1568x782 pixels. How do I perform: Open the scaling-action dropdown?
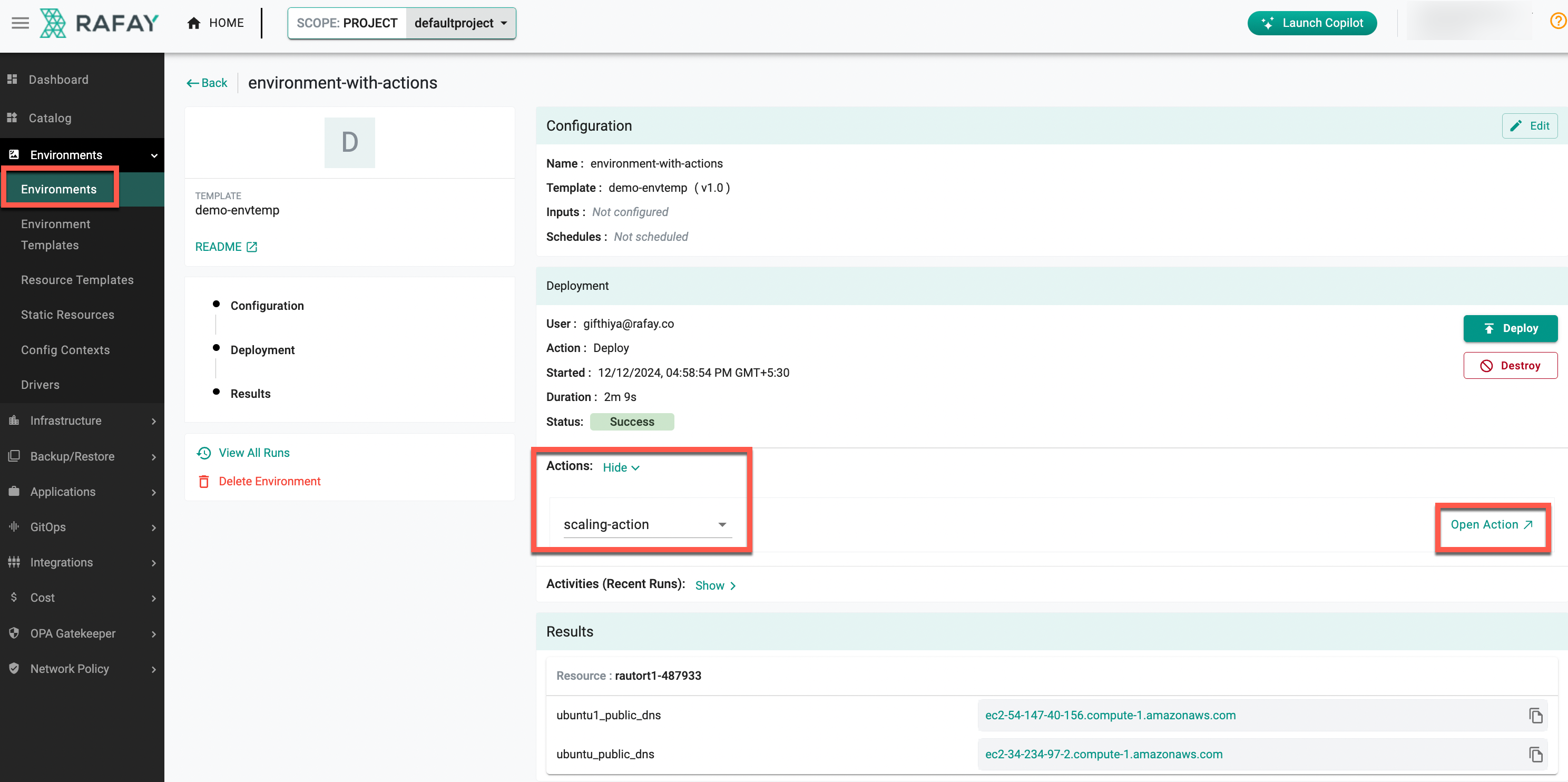647,524
